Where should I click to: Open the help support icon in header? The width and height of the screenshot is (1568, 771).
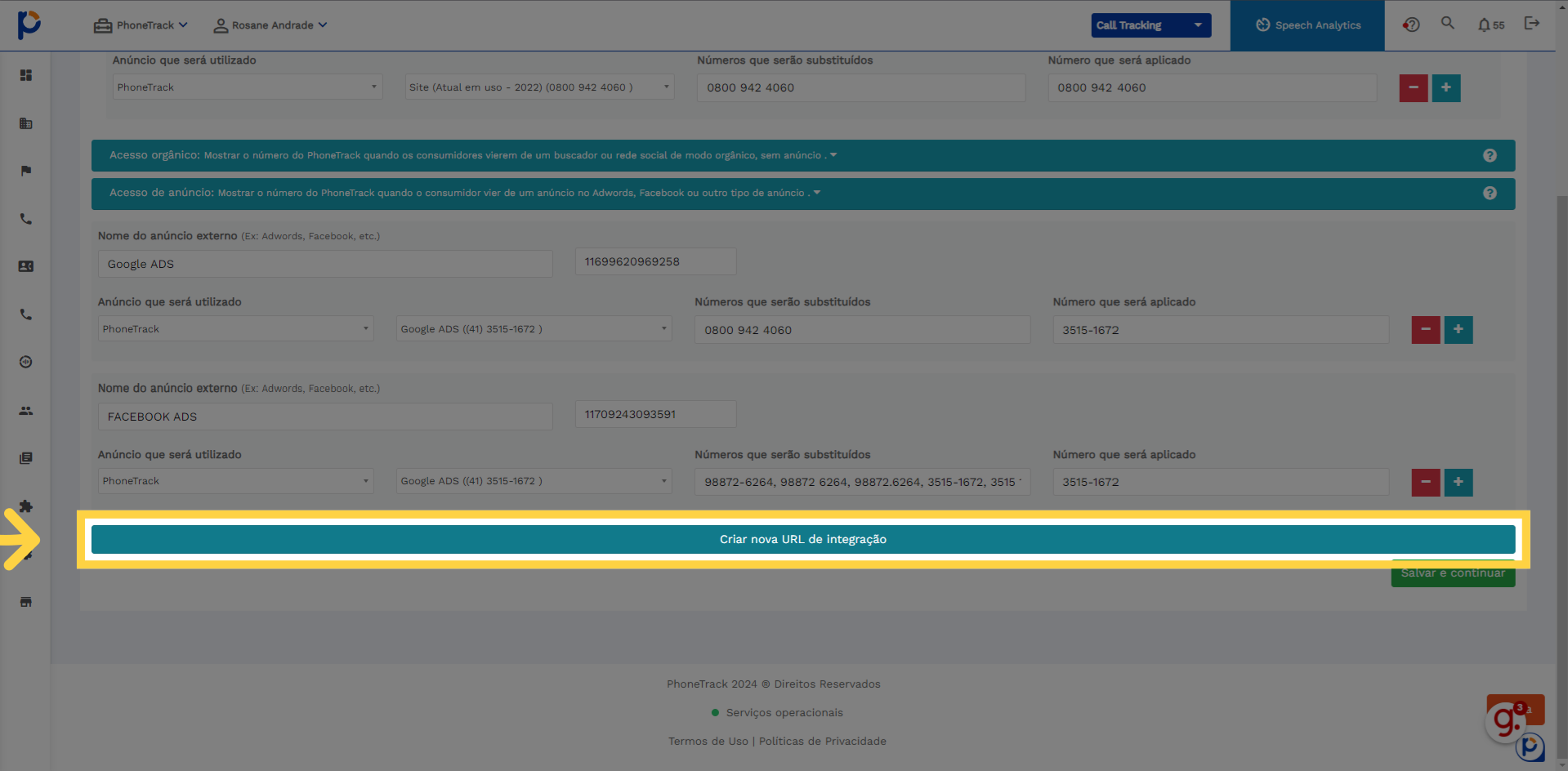click(x=1411, y=25)
